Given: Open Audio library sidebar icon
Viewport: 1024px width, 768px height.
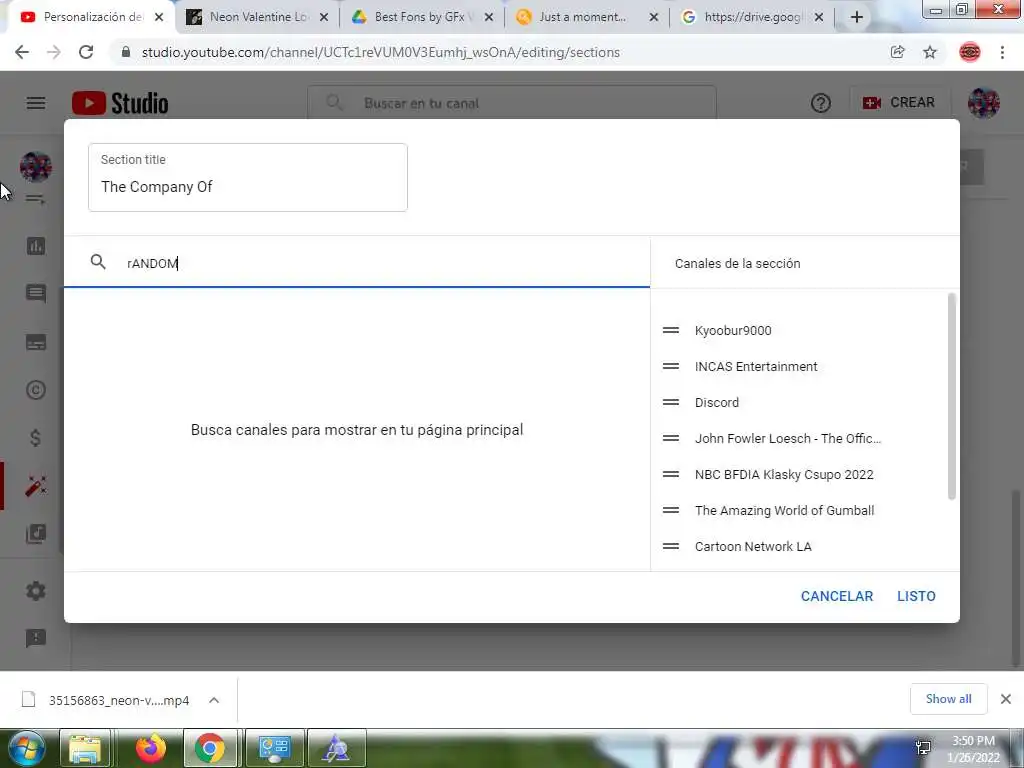Looking at the screenshot, I should [36, 534].
